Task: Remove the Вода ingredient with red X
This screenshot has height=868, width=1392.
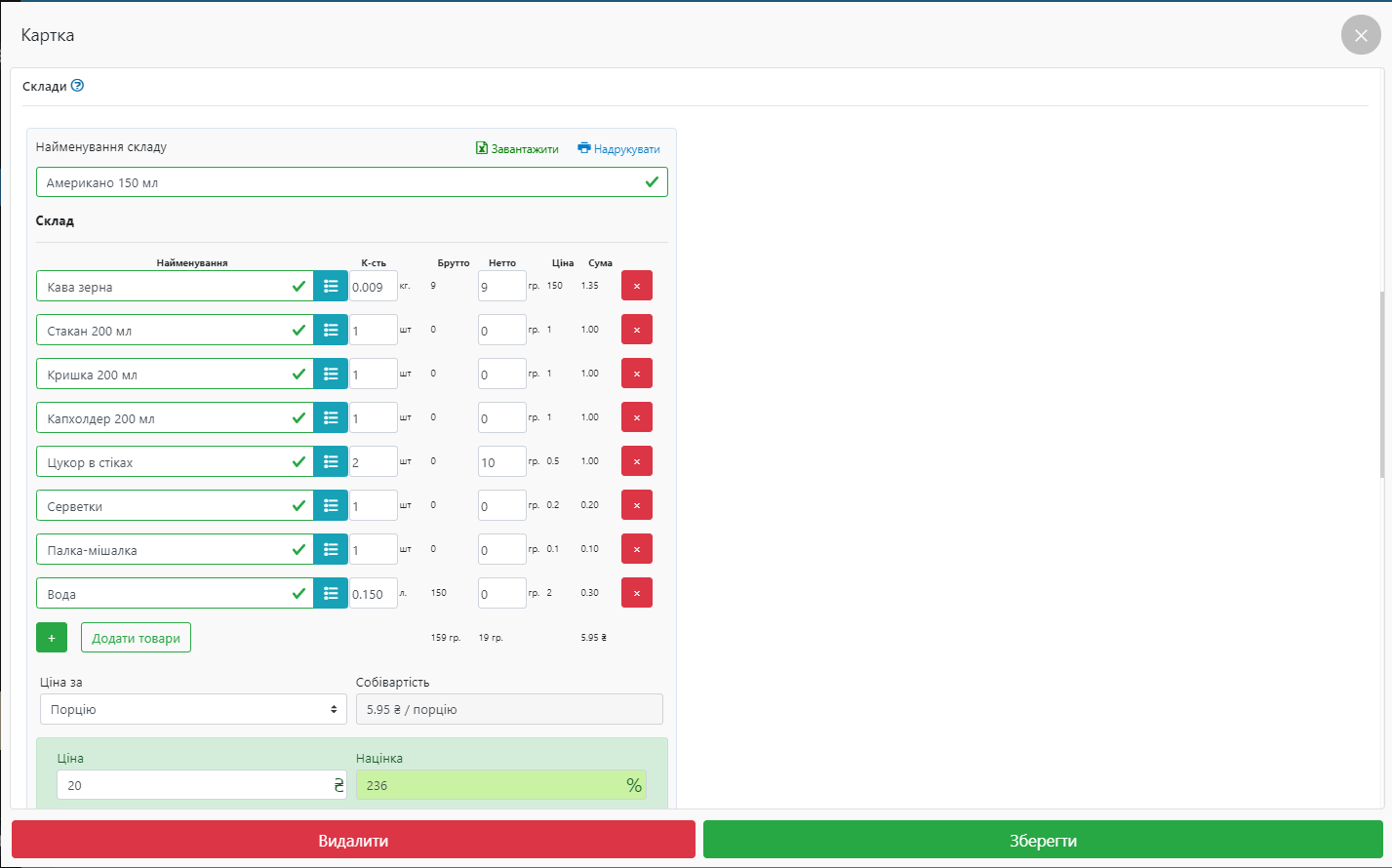Action: coord(636,593)
